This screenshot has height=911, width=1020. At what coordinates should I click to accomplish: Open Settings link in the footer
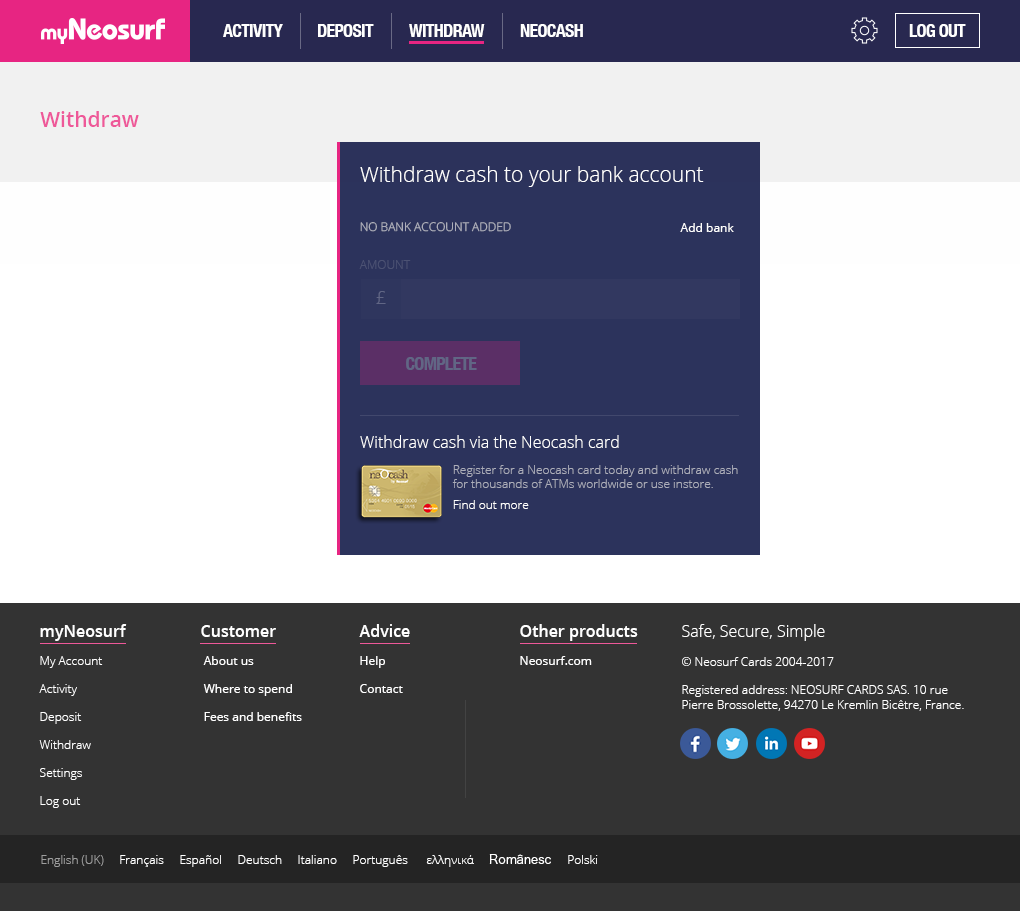(60, 772)
